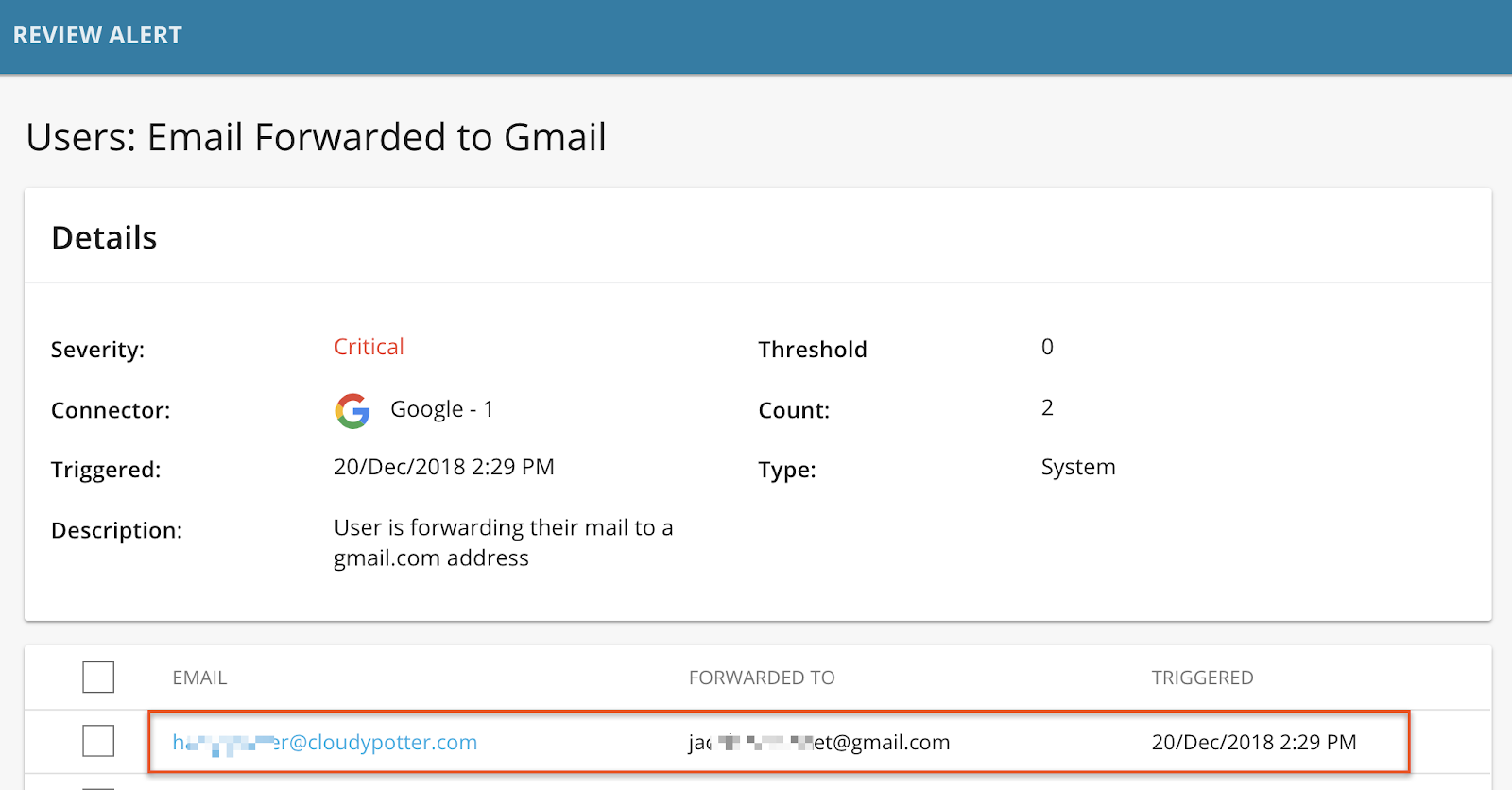Select the forwarded gmail.com address
The width and height of the screenshot is (1512, 790).
pos(820,742)
